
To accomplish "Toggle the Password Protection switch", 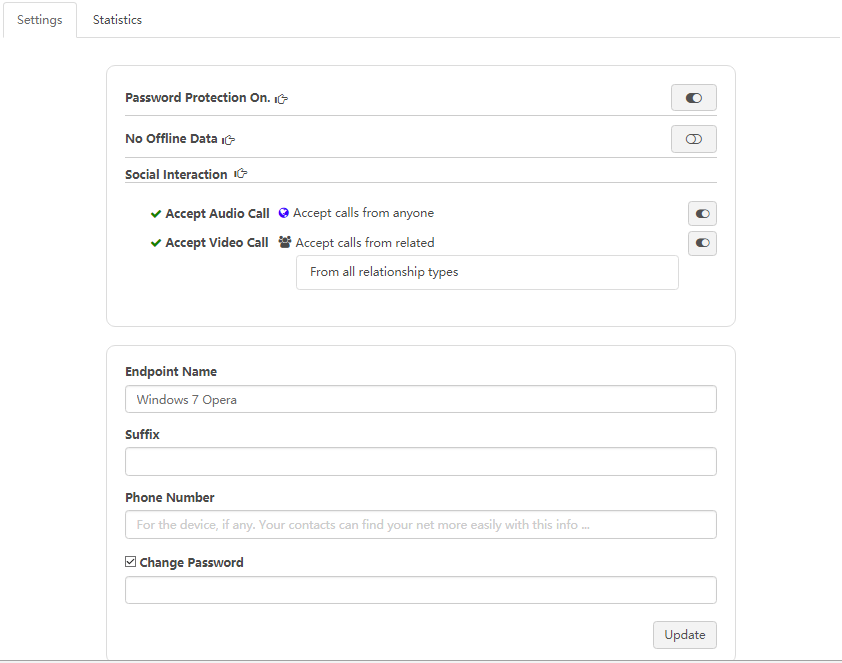I will 693,98.
